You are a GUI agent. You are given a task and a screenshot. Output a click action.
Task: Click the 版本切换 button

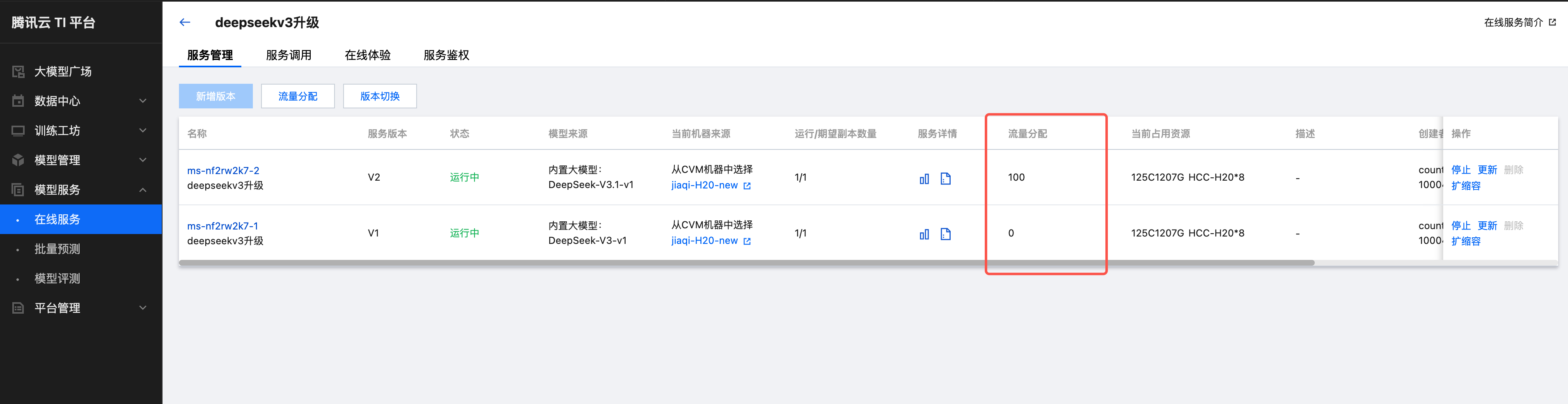[x=380, y=96]
